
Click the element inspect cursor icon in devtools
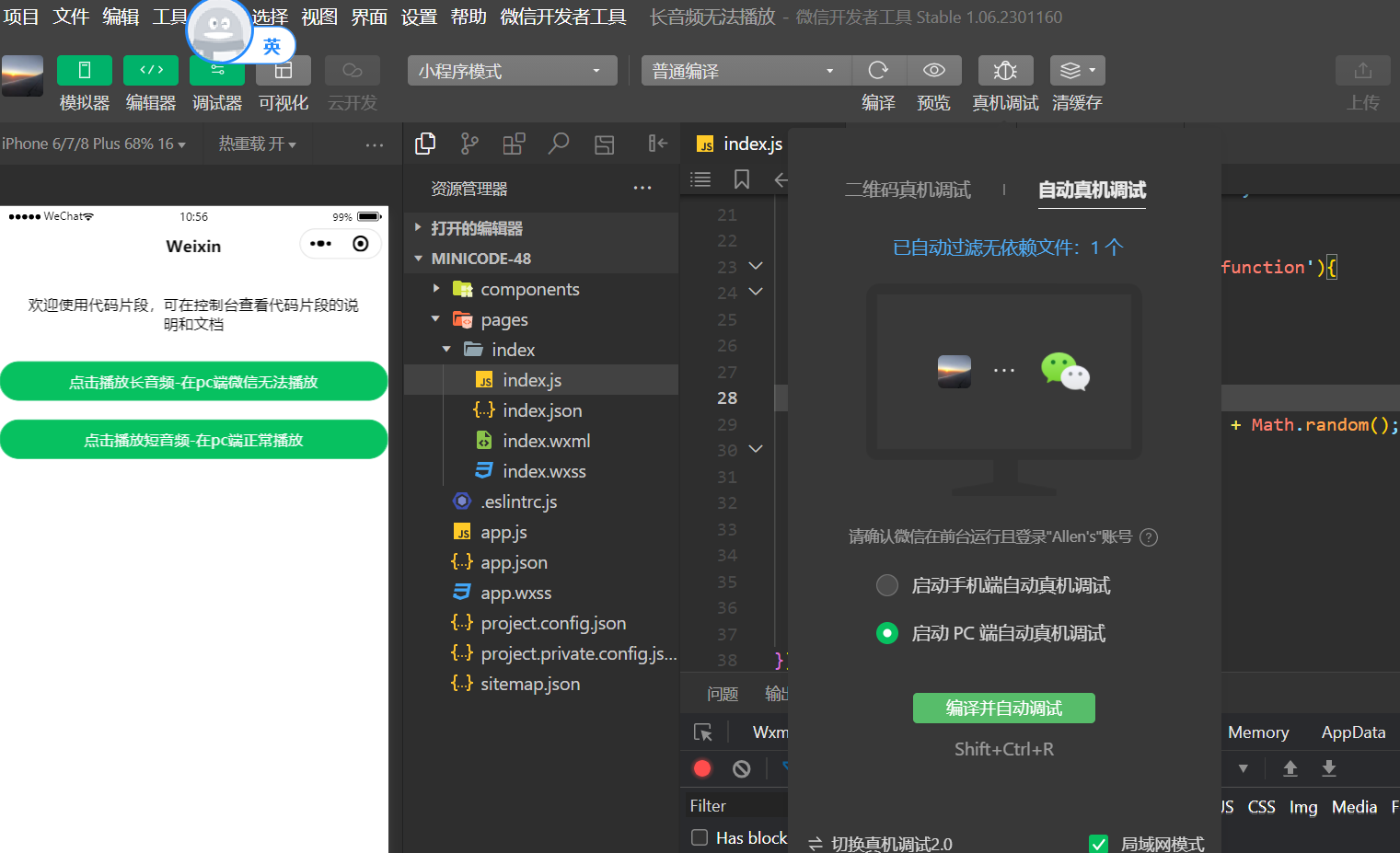tap(703, 732)
